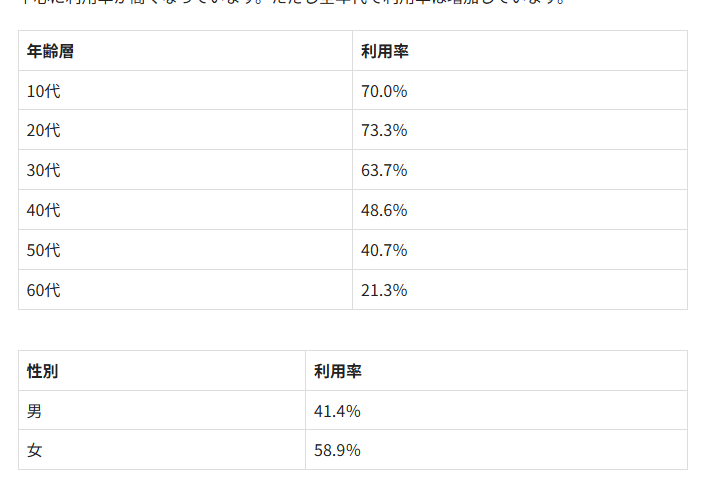Image resolution: width=725 pixels, height=489 pixels.
Task: Pick the 63.7% usage value
Action: point(384,171)
